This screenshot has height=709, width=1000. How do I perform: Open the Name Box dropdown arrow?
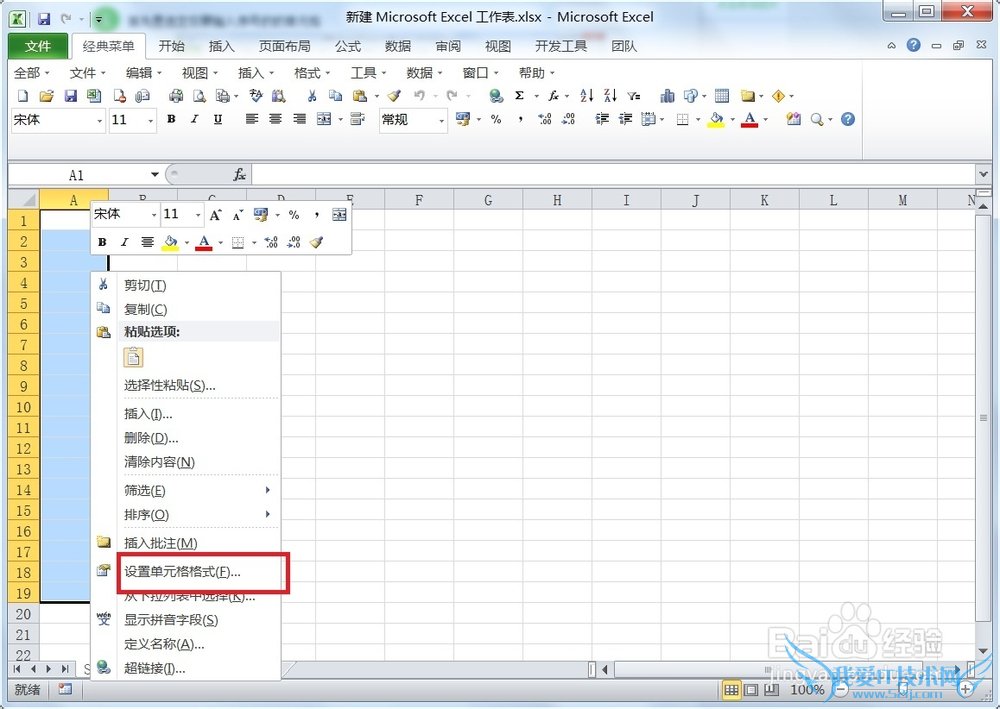[x=154, y=175]
